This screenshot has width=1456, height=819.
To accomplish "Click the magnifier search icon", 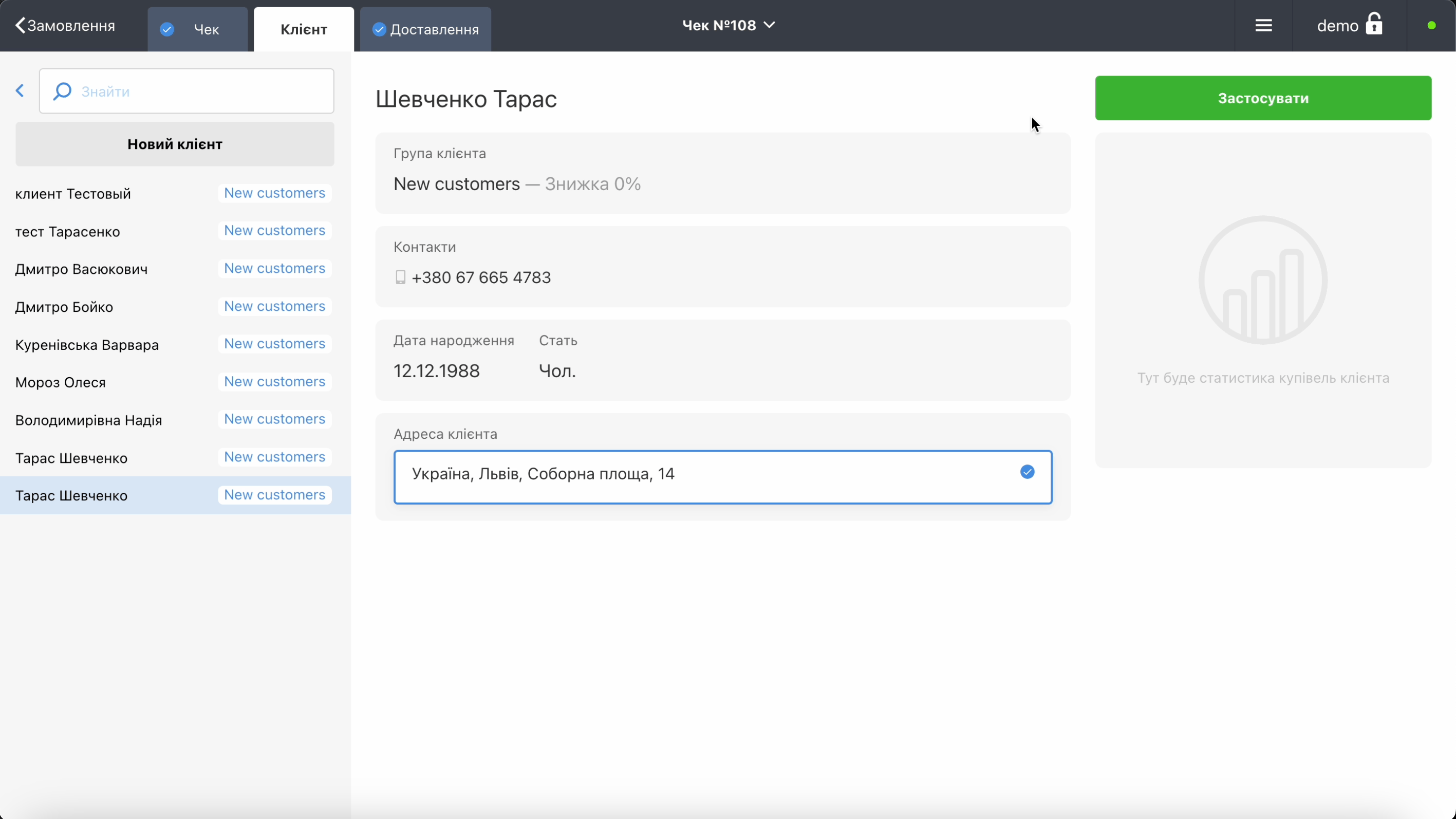I will click(x=62, y=91).
